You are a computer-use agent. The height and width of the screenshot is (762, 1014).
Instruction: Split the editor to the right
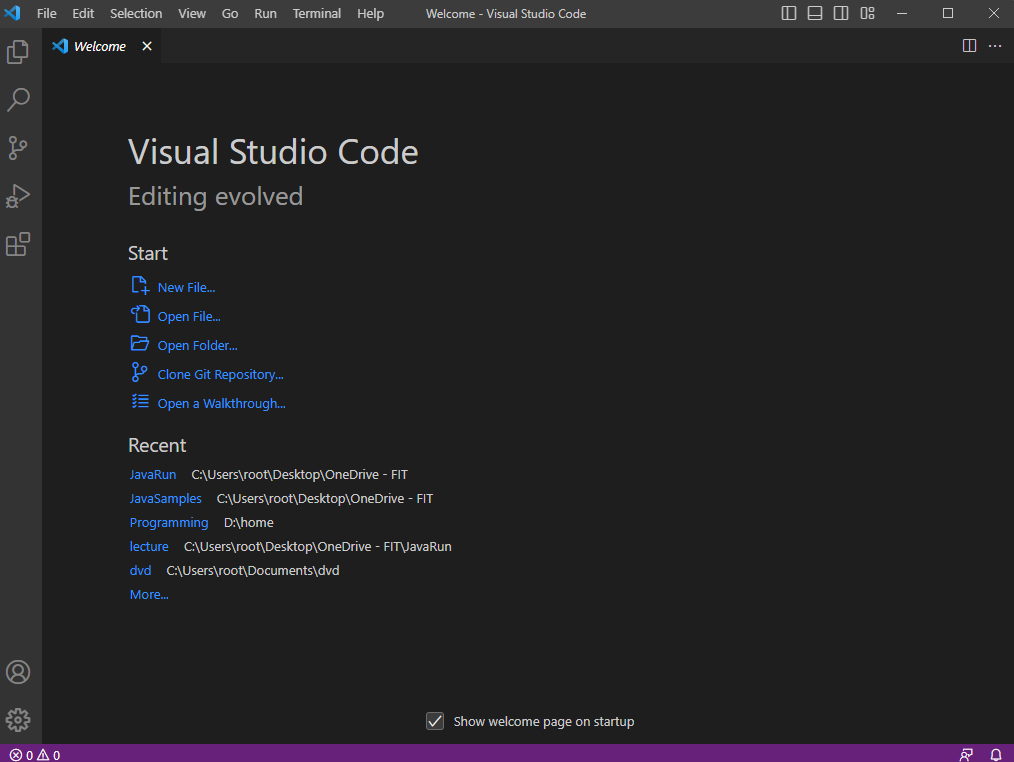tap(969, 46)
